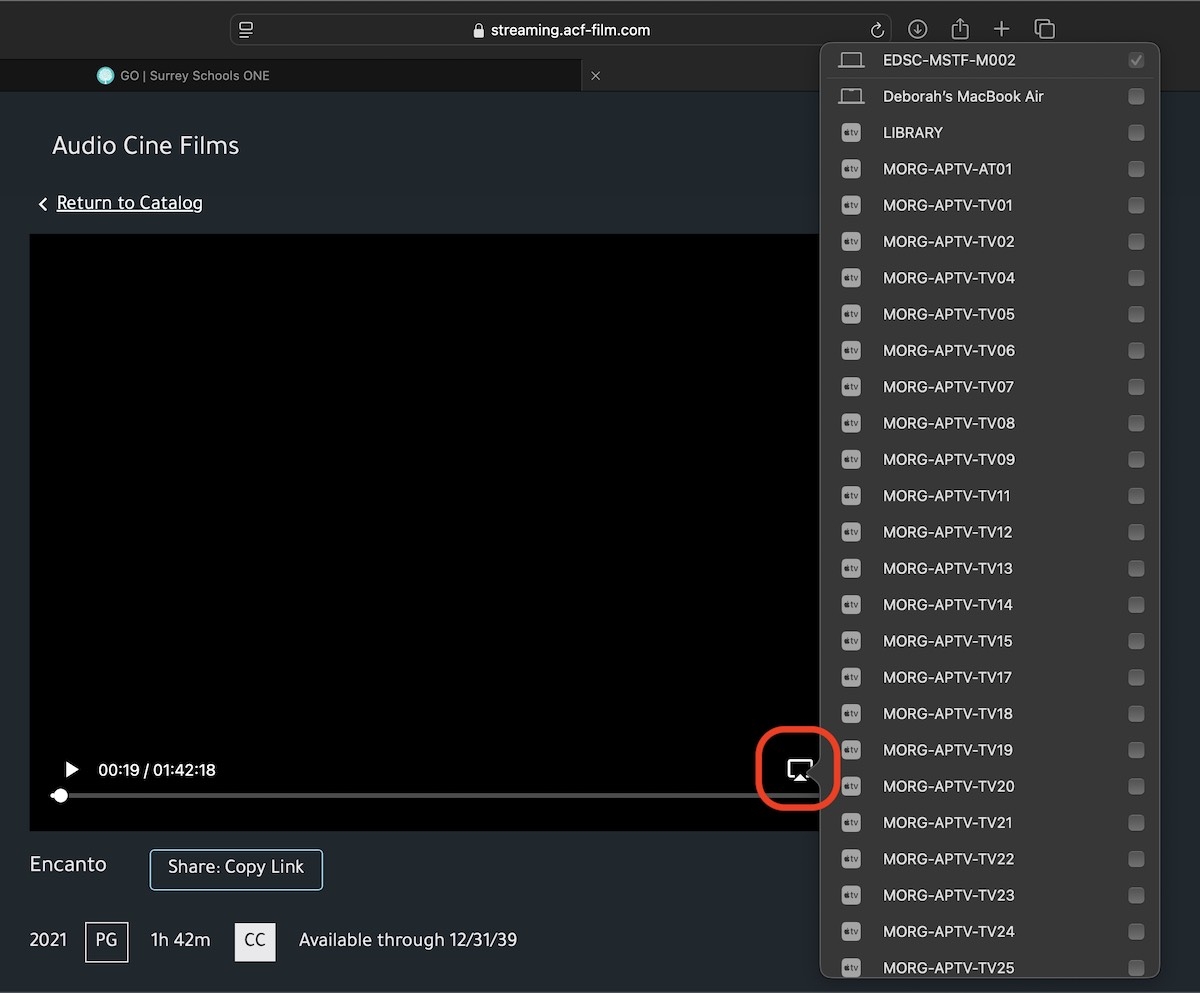Click the MORG-APTV-TV20 device name
This screenshot has height=993, width=1200.
[x=948, y=786]
